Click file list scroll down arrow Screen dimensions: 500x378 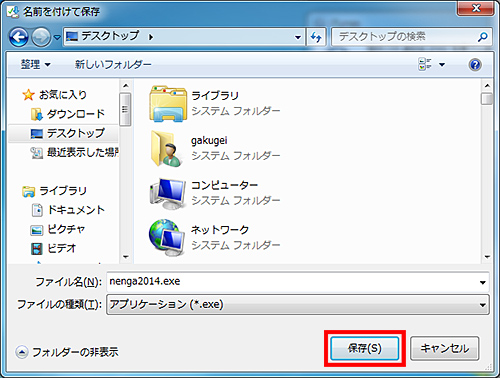click(487, 257)
